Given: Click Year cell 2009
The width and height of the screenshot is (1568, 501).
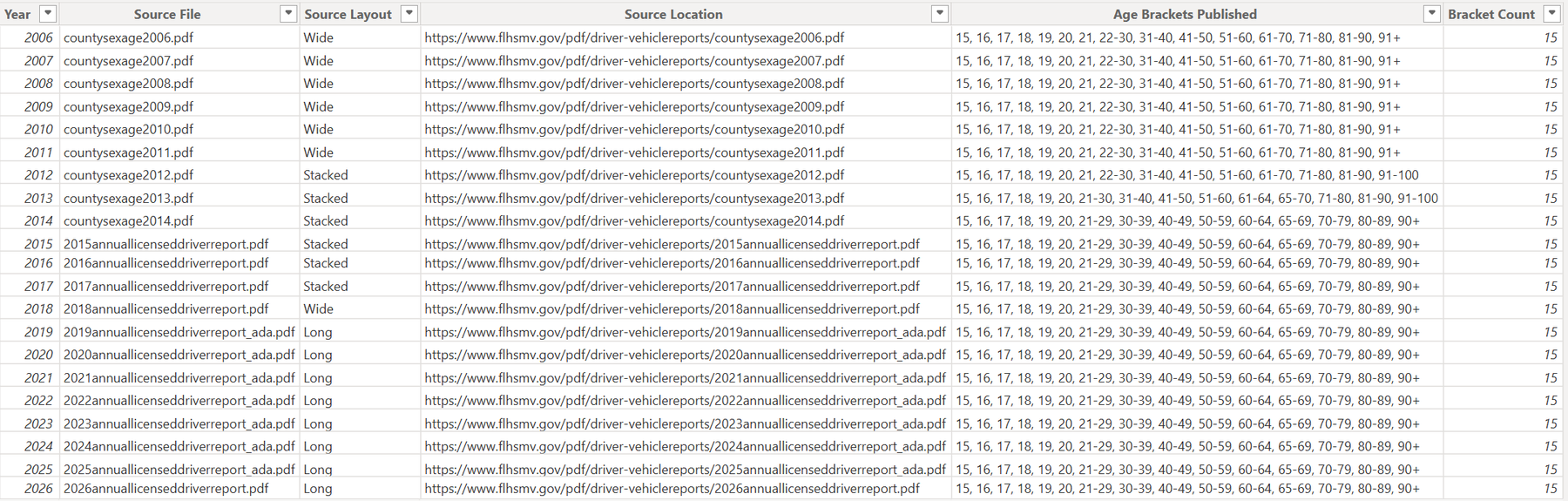Looking at the screenshot, I should point(38,106).
